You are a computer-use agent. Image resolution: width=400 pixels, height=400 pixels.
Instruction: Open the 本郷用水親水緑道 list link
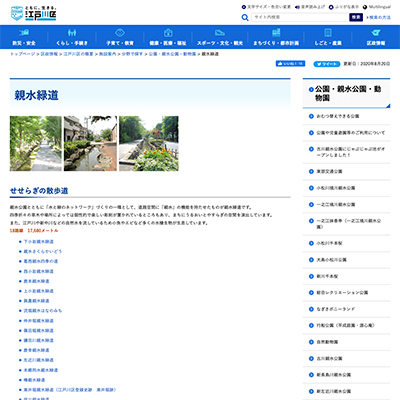coord(41,370)
